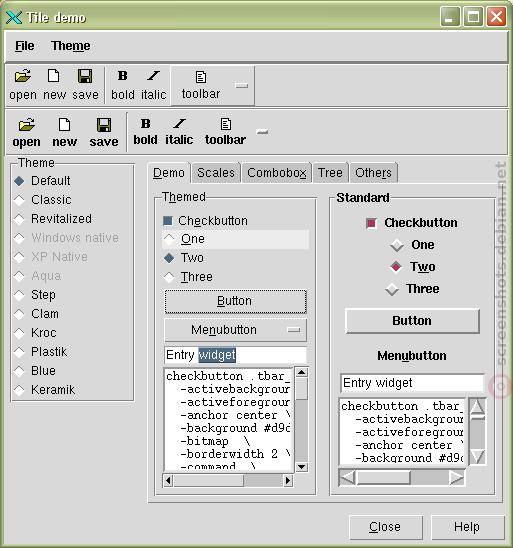The image size is (513, 548).
Task: Open the Theme menu in menu bar
Action: (71, 46)
